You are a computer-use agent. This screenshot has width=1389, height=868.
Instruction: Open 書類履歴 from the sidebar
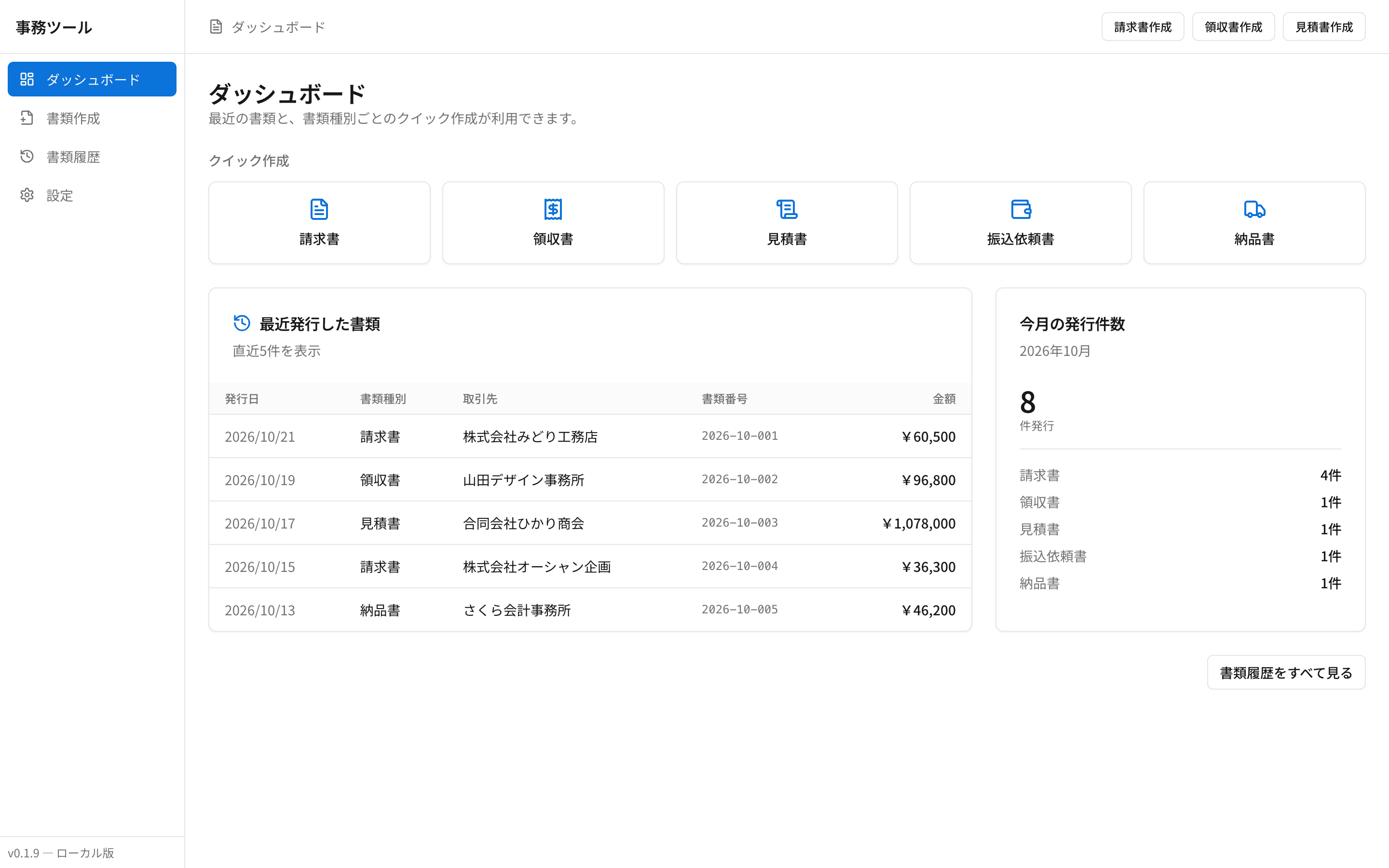[92, 156]
